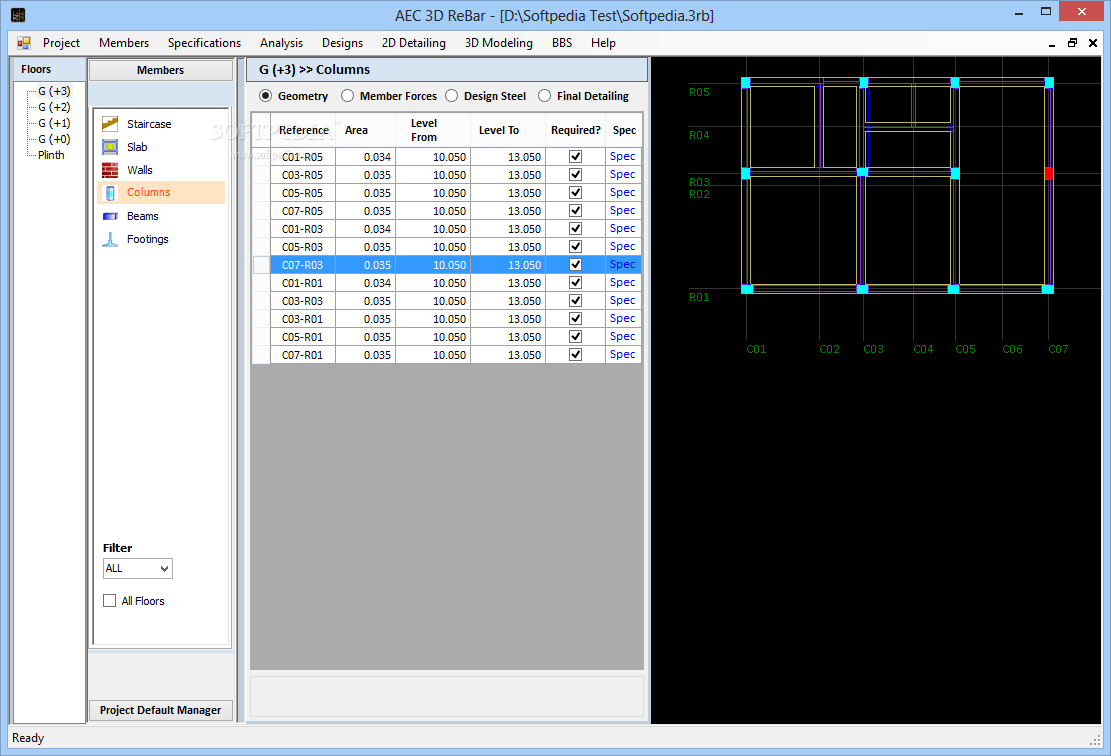Image resolution: width=1111 pixels, height=756 pixels.
Task: Open the Members menu
Action: 124,43
